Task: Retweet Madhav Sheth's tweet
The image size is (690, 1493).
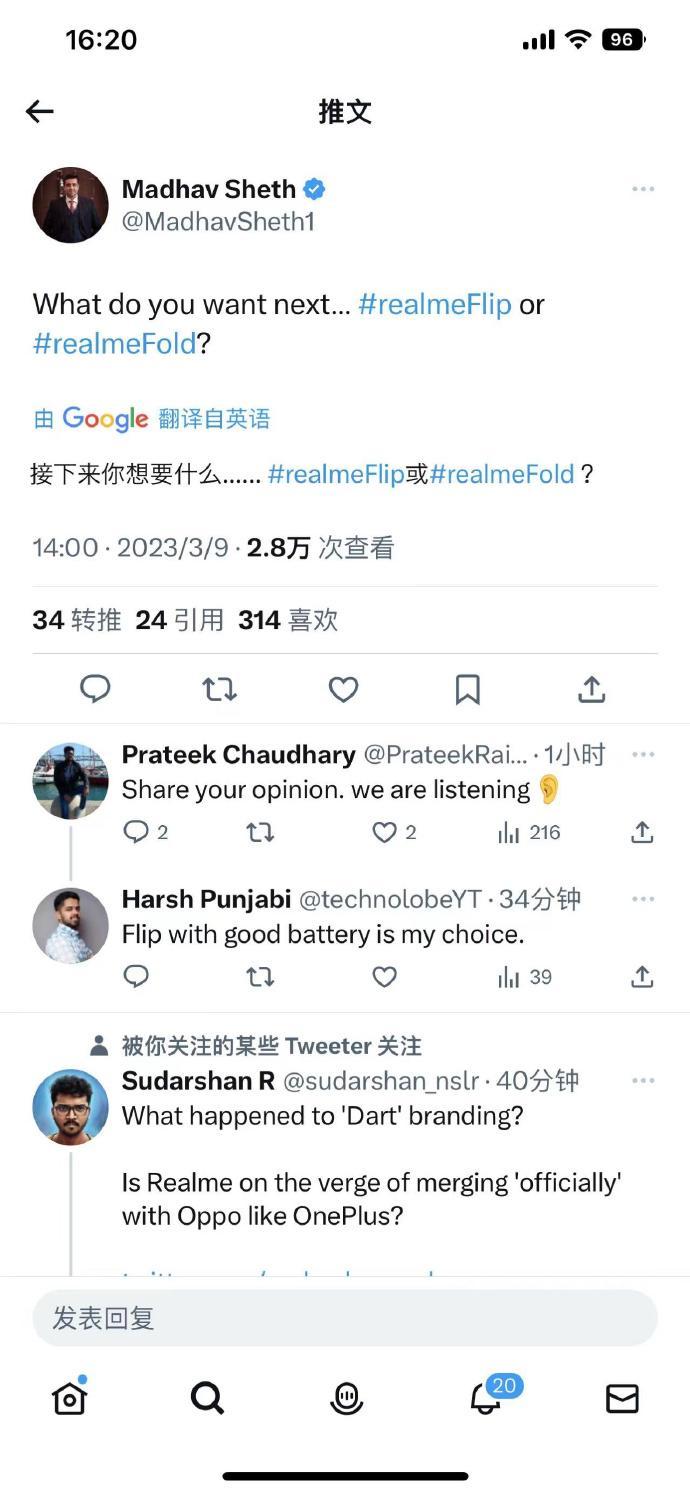Action: pos(219,689)
